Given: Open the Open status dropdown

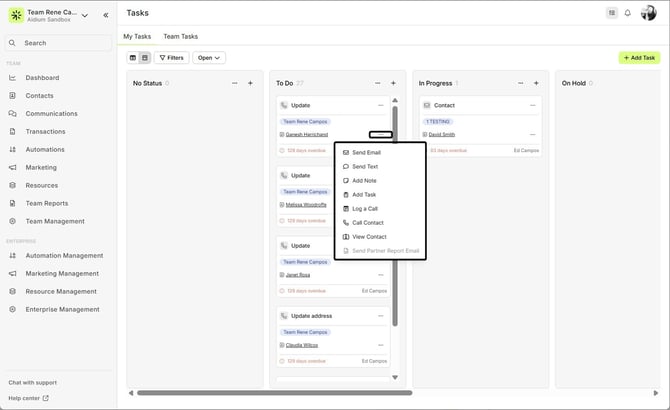Looking at the screenshot, I should click(x=209, y=58).
